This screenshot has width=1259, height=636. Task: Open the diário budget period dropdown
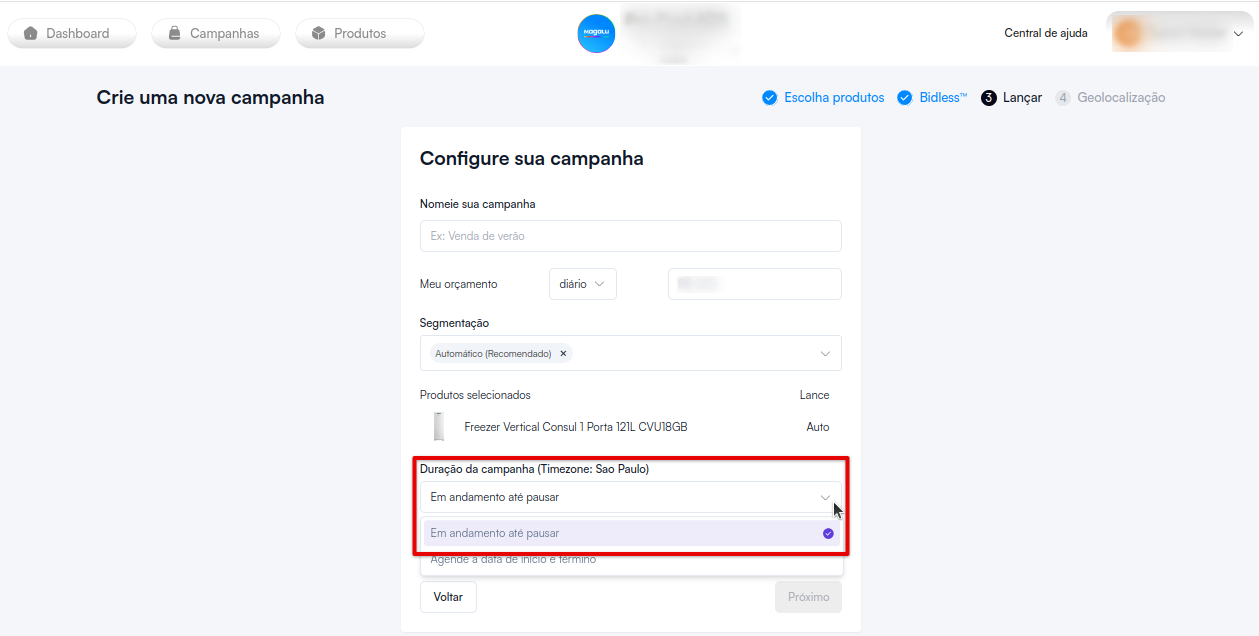pyautogui.click(x=583, y=284)
